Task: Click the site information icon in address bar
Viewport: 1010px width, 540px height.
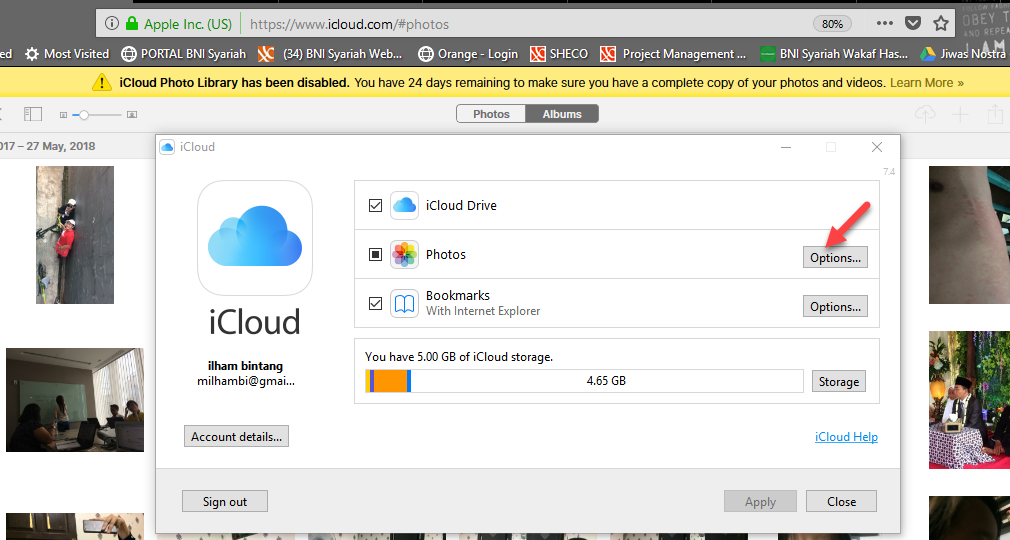Action: (x=111, y=24)
